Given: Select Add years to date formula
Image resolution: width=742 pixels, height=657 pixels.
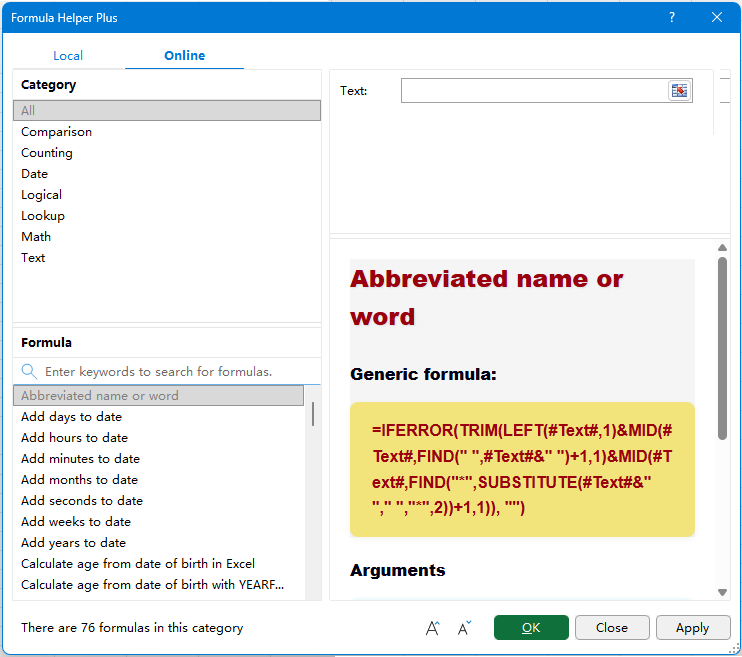Looking at the screenshot, I should pyautogui.click(x=159, y=542).
